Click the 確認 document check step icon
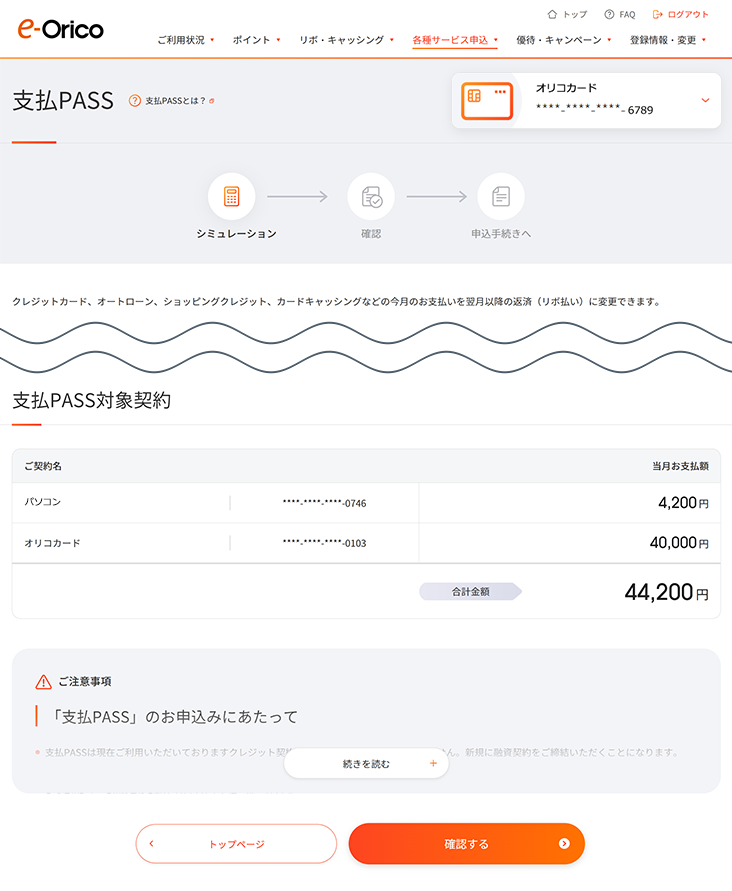Image resolution: width=732 pixels, height=891 pixels. pos(371,197)
